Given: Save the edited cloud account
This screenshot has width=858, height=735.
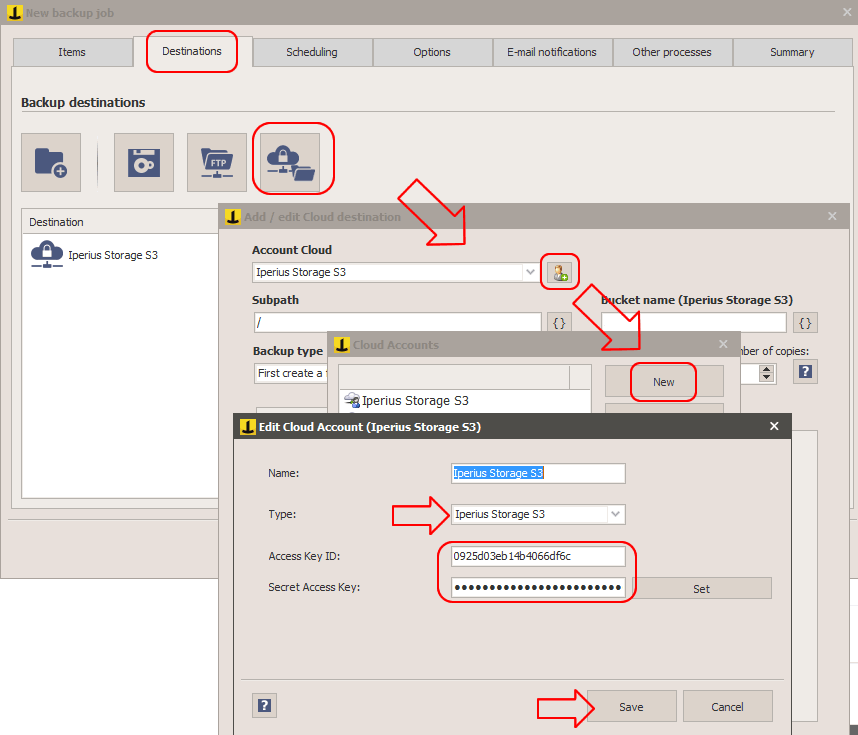Looking at the screenshot, I should click(x=631, y=705).
